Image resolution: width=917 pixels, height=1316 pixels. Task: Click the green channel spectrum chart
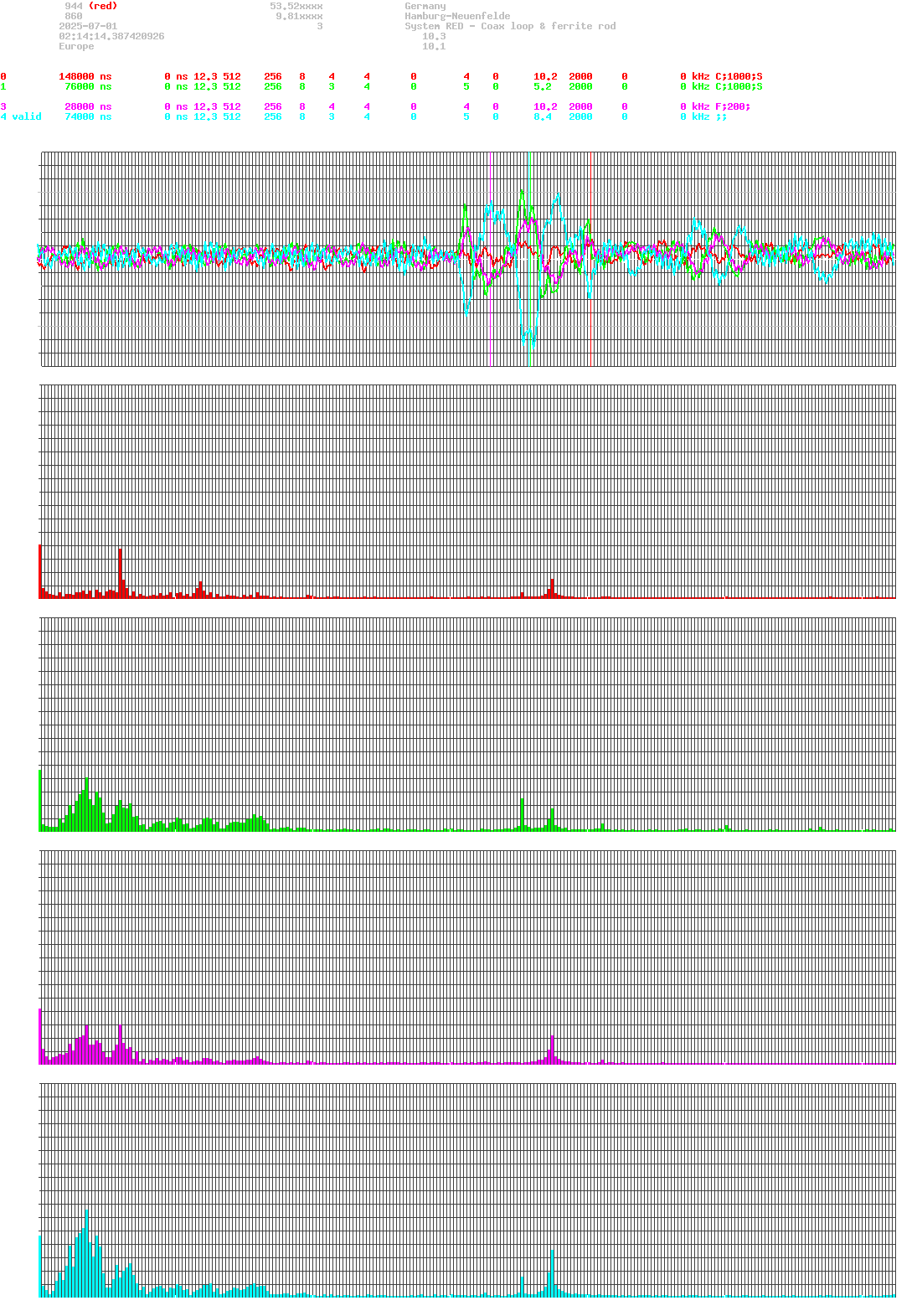pyautogui.click(x=467, y=725)
